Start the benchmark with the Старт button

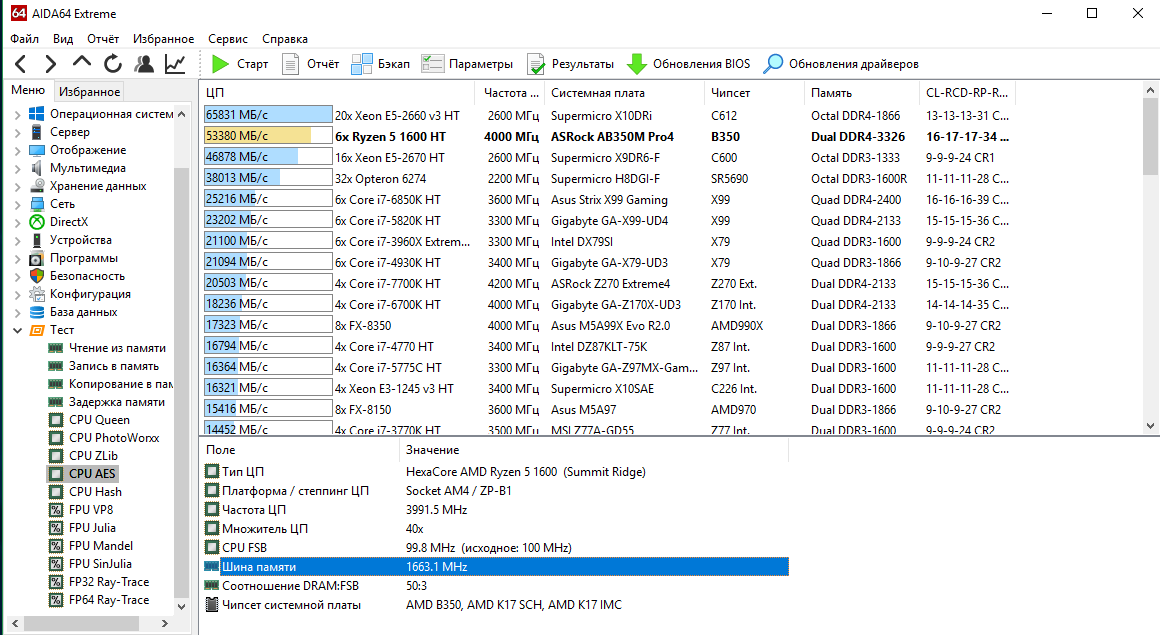coord(240,64)
